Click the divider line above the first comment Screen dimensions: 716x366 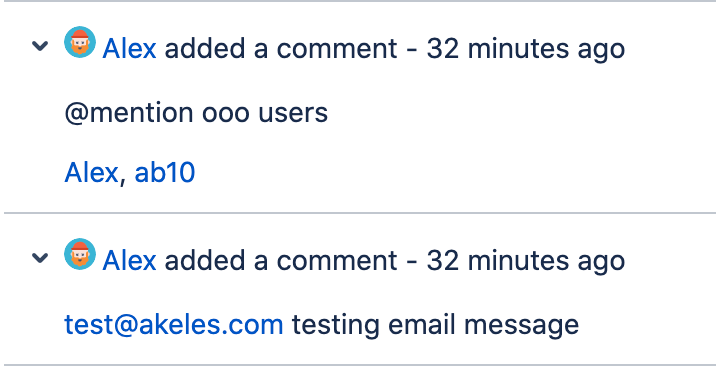(358, 1)
